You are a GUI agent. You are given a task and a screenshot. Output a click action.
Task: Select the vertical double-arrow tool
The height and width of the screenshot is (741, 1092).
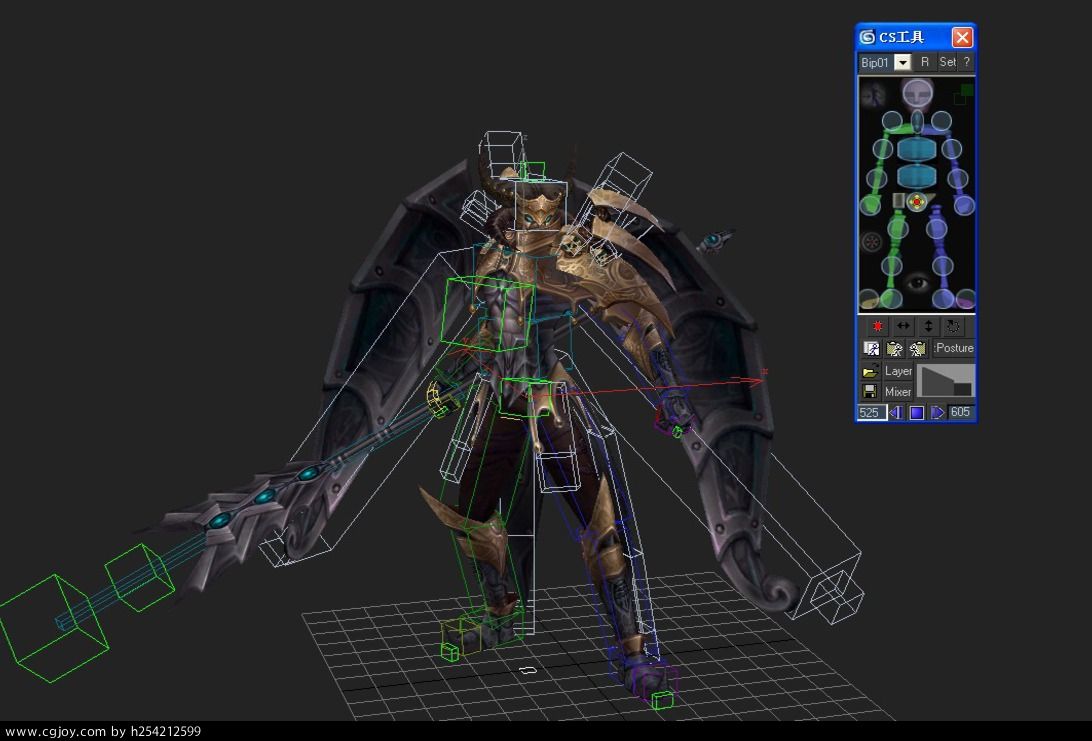coord(928,326)
